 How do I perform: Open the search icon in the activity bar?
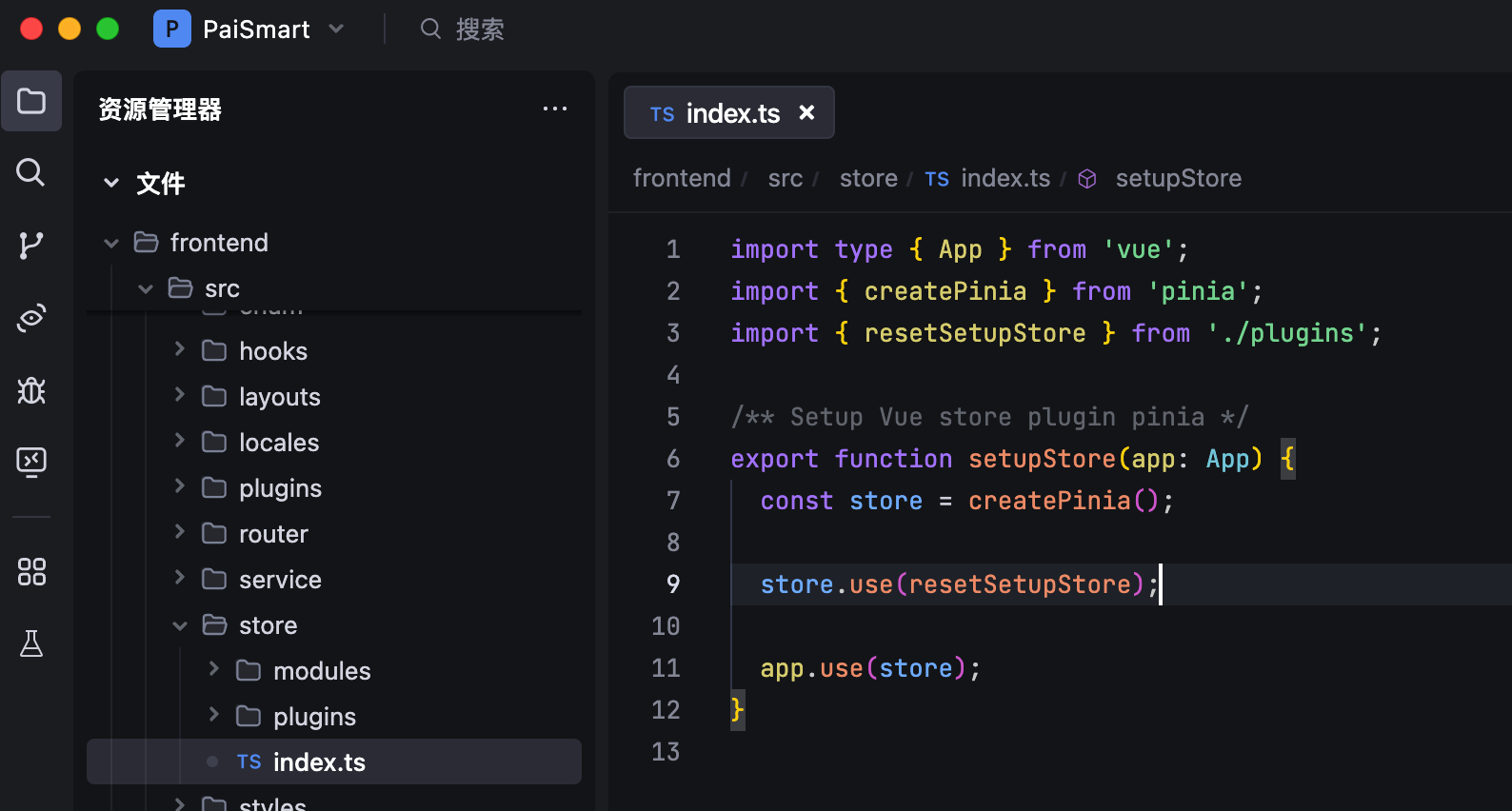(x=31, y=172)
